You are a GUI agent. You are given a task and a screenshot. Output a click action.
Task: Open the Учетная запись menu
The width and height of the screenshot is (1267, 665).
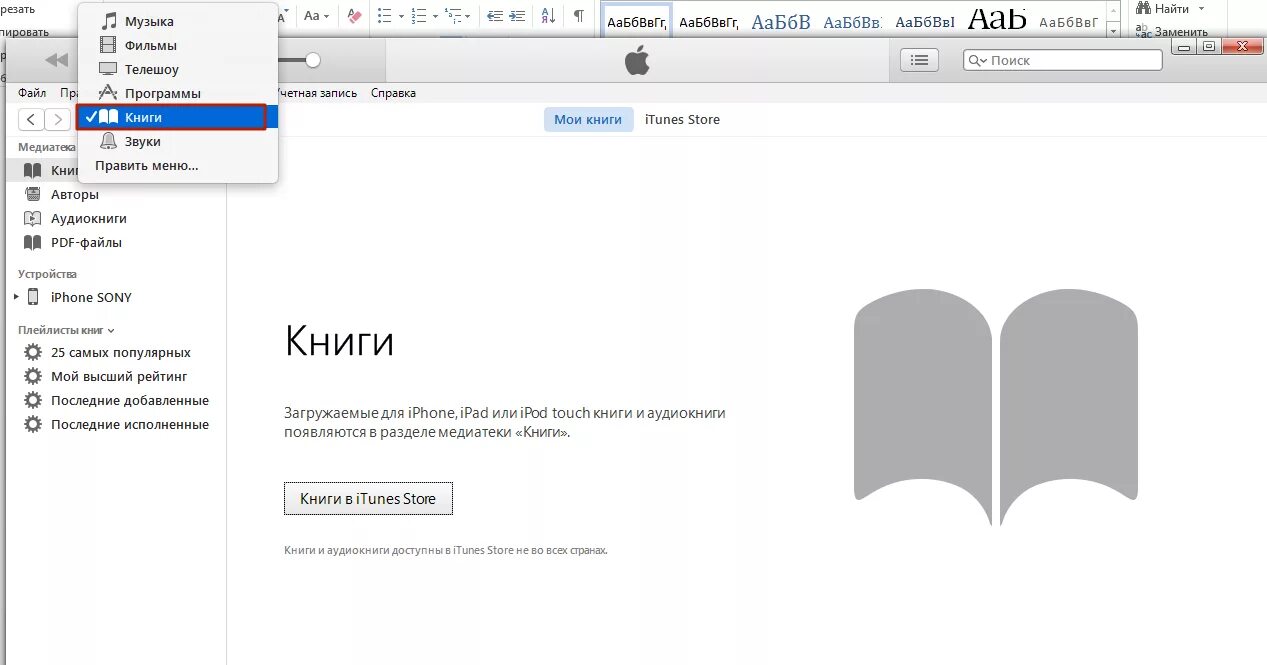(316, 93)
